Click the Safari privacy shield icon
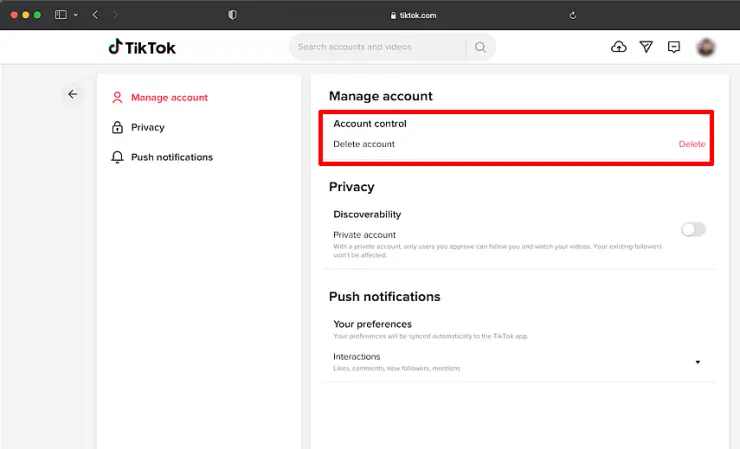This screenshot has width=740, height=449. pyautogui.click(x=232, y=15)
